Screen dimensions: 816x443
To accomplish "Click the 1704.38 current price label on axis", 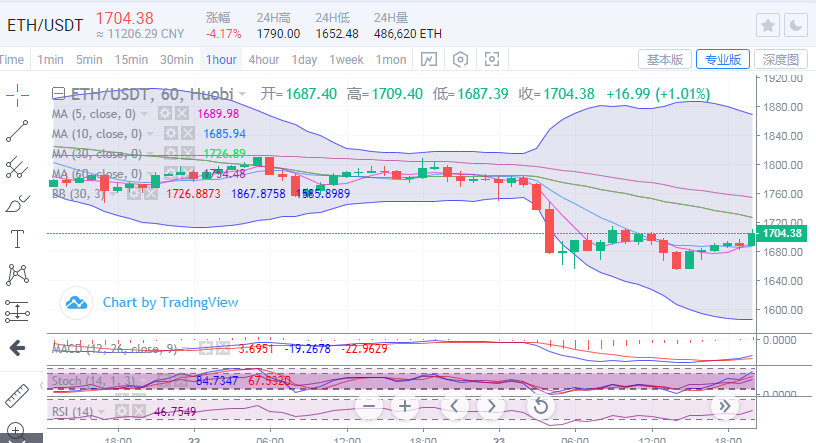I will (x=781, y=233).
